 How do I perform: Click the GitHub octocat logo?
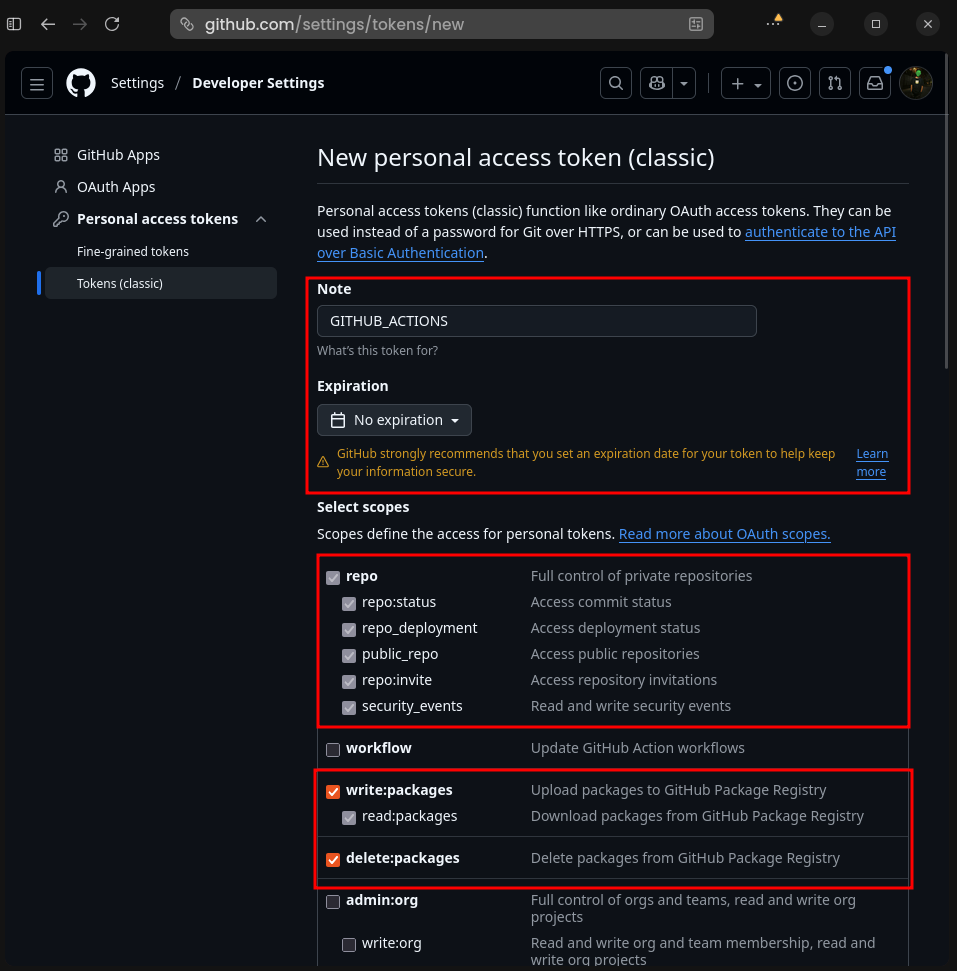point(80,83)
